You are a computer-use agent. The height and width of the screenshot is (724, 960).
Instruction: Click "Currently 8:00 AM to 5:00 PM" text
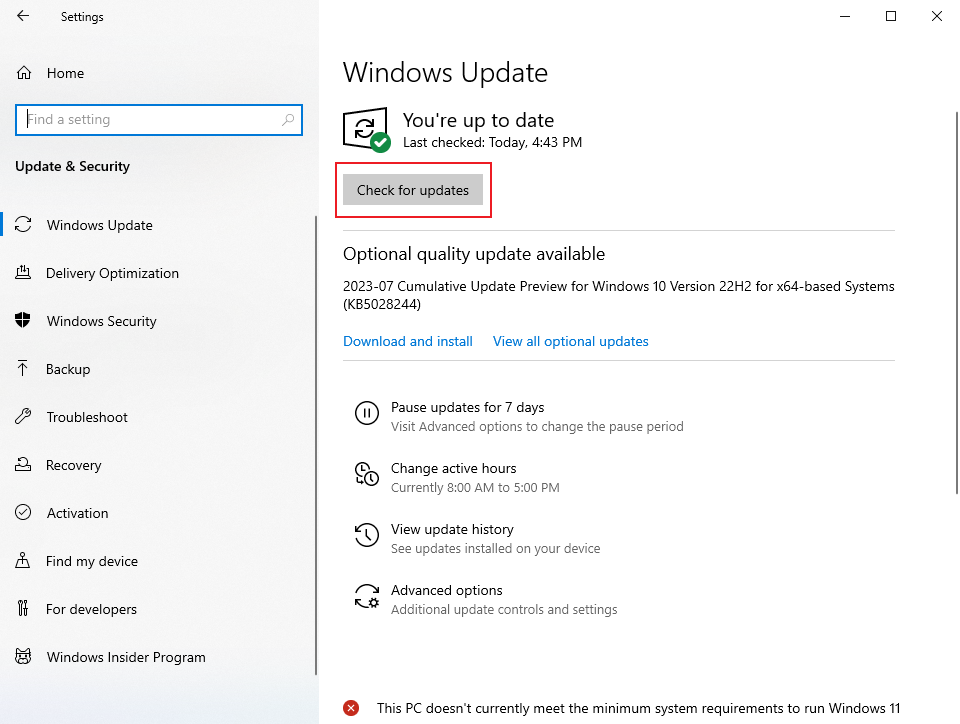[x=475, y=487]
